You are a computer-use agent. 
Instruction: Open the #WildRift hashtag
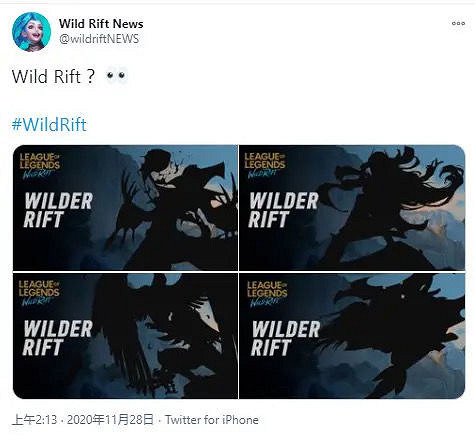click(49, 125)
